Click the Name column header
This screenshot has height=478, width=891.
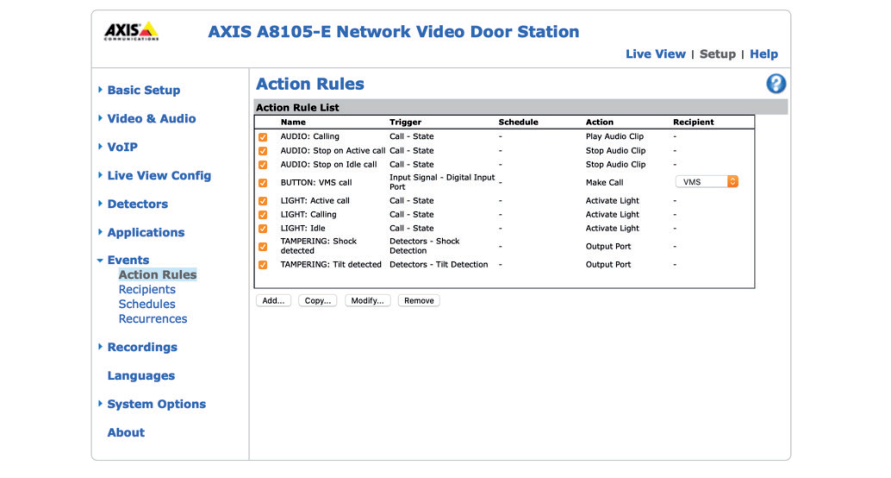pos(293,122)
